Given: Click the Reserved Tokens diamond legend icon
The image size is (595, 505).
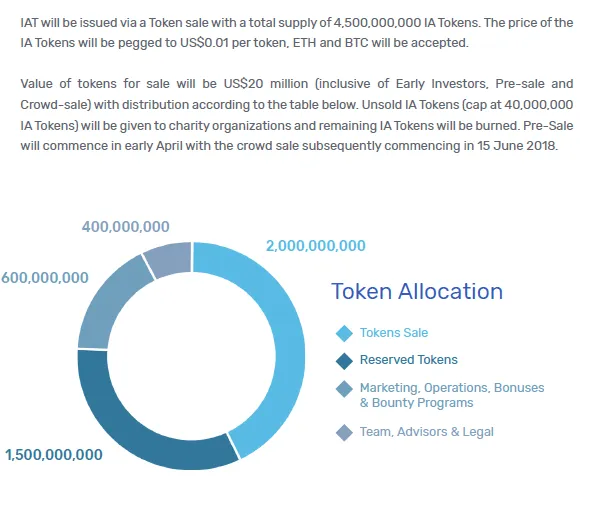Looking at the screenshot, I should tap(345, 361).
